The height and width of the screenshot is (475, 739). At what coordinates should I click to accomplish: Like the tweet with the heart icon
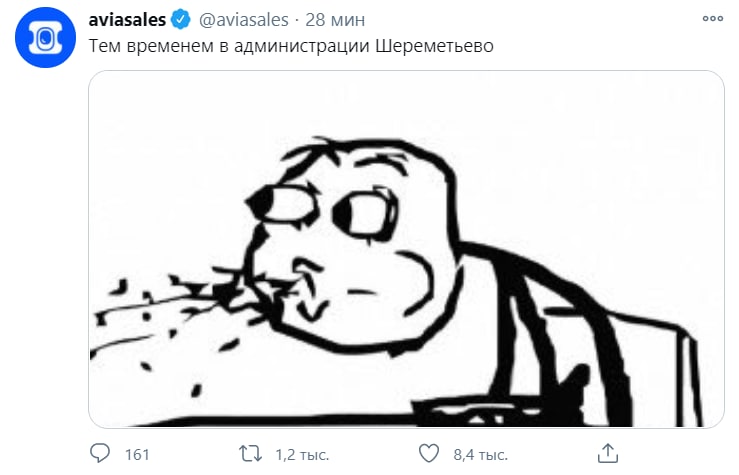click(x=429, y=454)
